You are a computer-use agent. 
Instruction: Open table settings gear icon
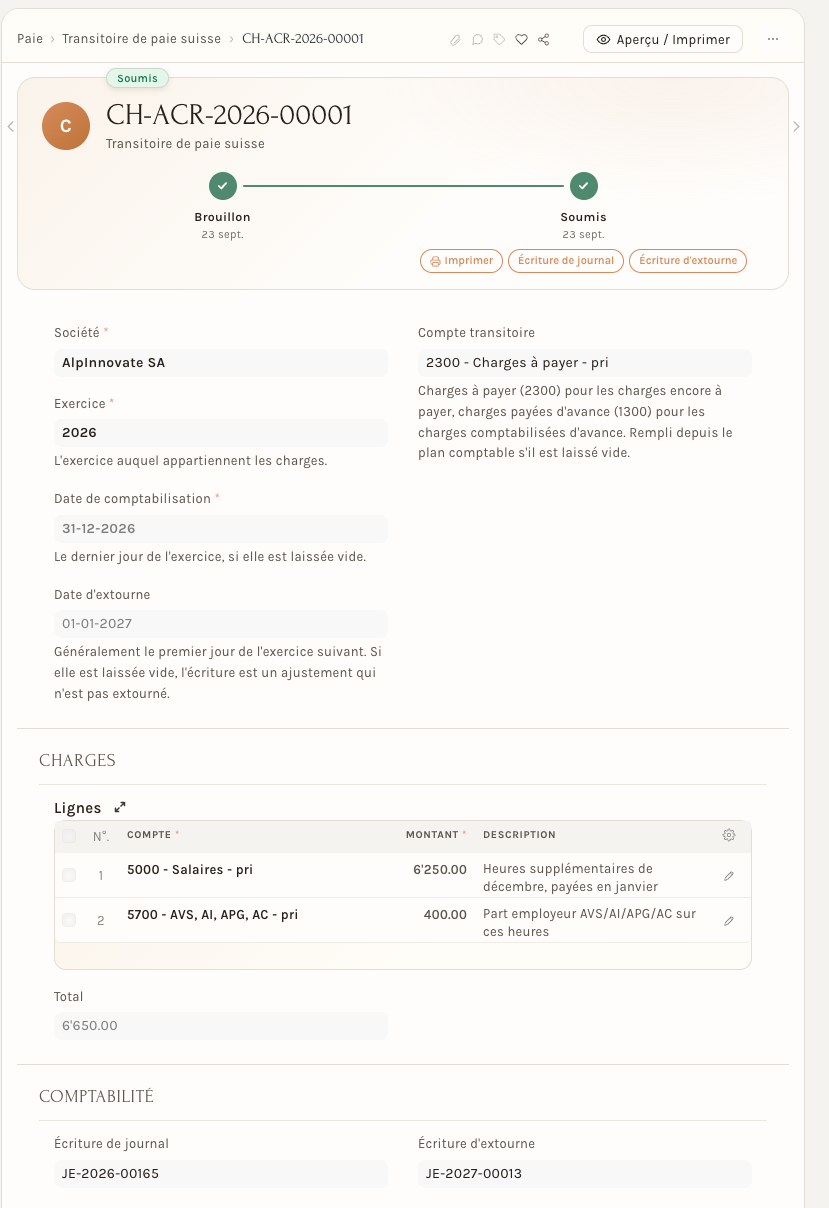tap(729, 835)
